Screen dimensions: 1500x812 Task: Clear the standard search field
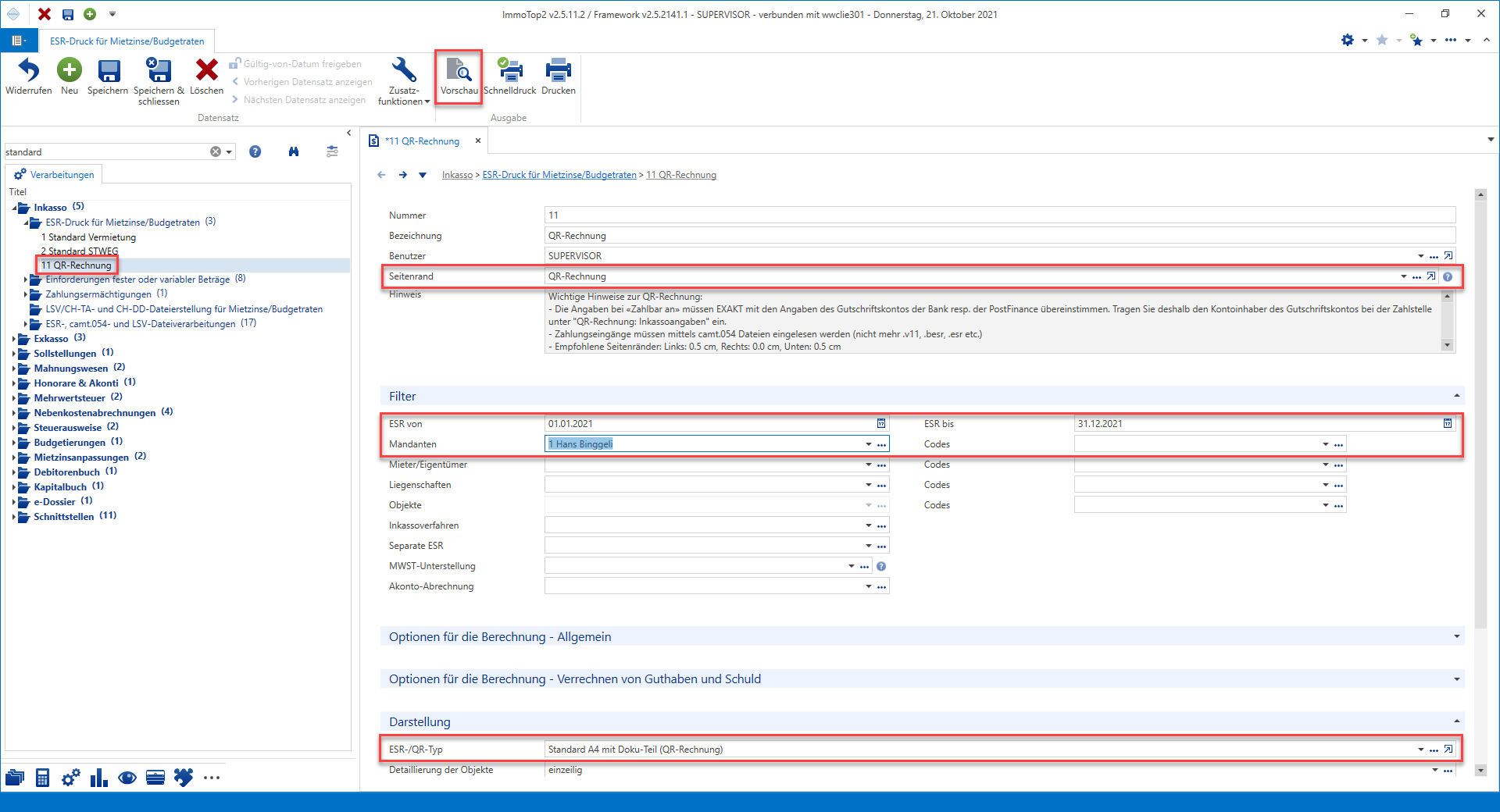click(x=216, y=151)
